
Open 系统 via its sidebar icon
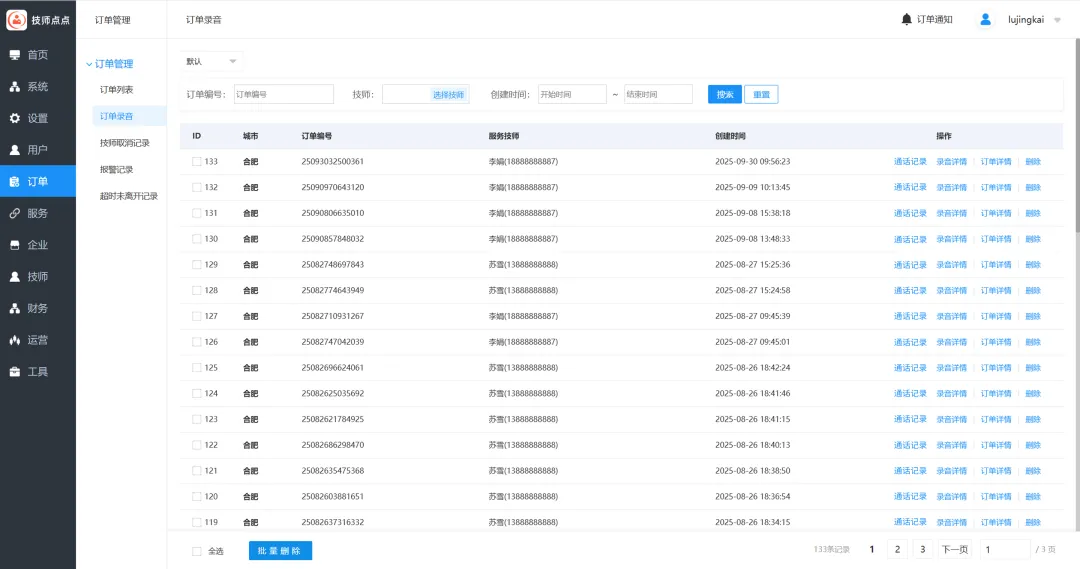coord(15,87)
